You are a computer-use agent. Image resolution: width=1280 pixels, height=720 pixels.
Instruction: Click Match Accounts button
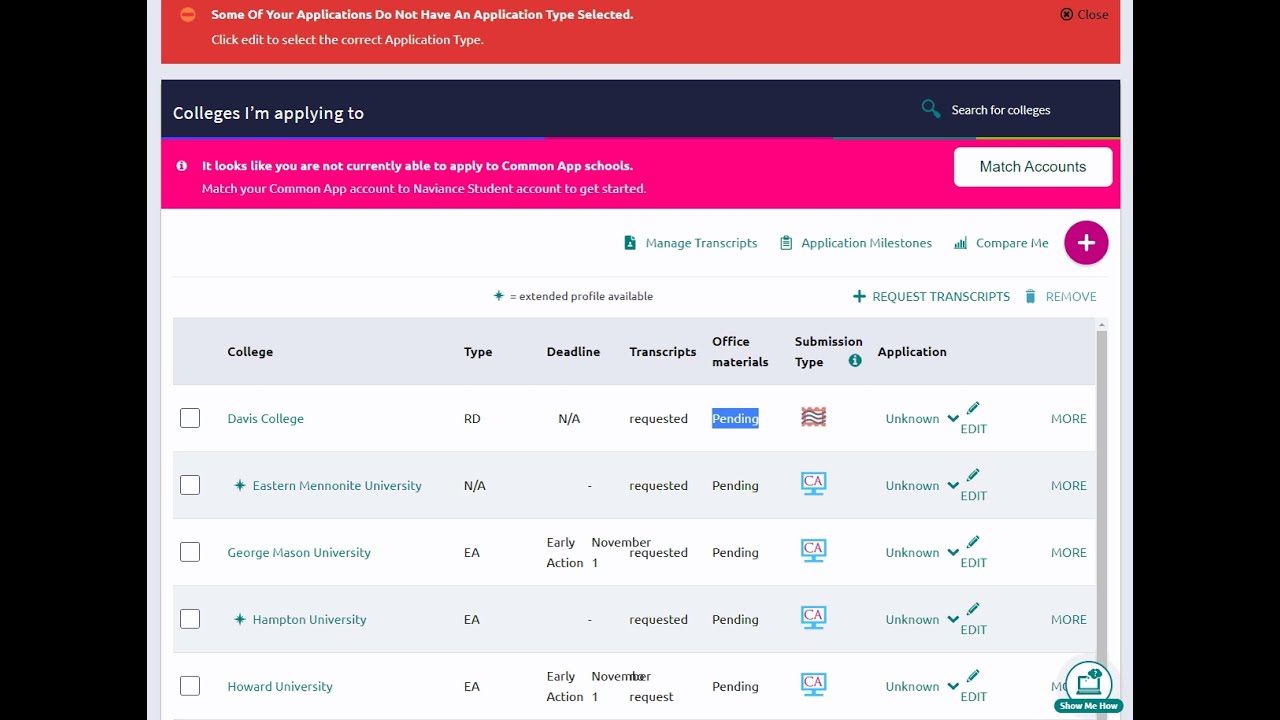[1033, 167]
